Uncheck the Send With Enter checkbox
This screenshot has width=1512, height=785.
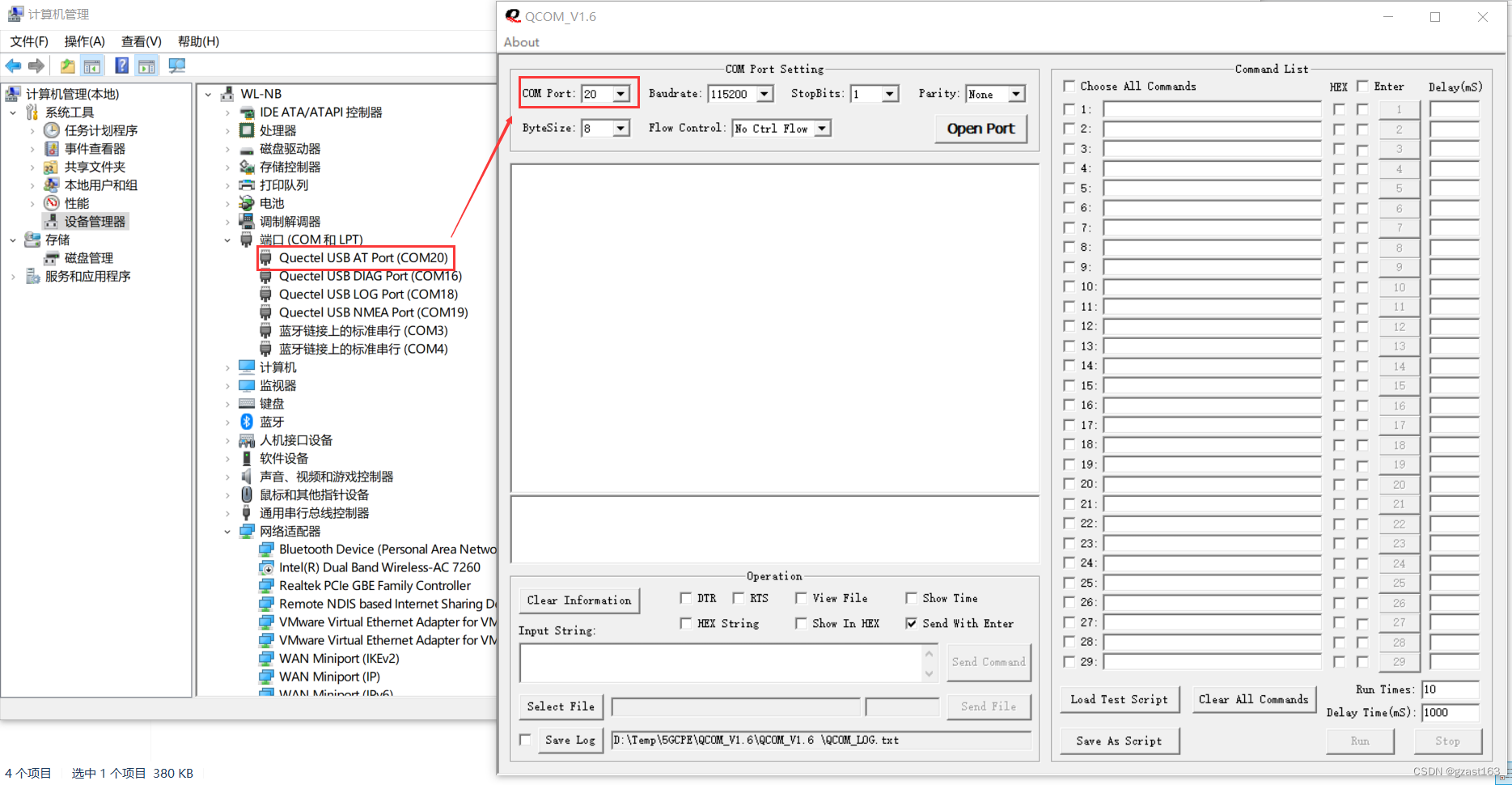tap(911, 623)
